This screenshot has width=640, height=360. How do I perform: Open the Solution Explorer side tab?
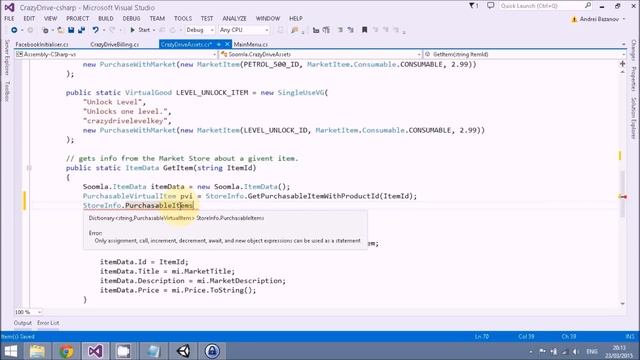[633, 118]
